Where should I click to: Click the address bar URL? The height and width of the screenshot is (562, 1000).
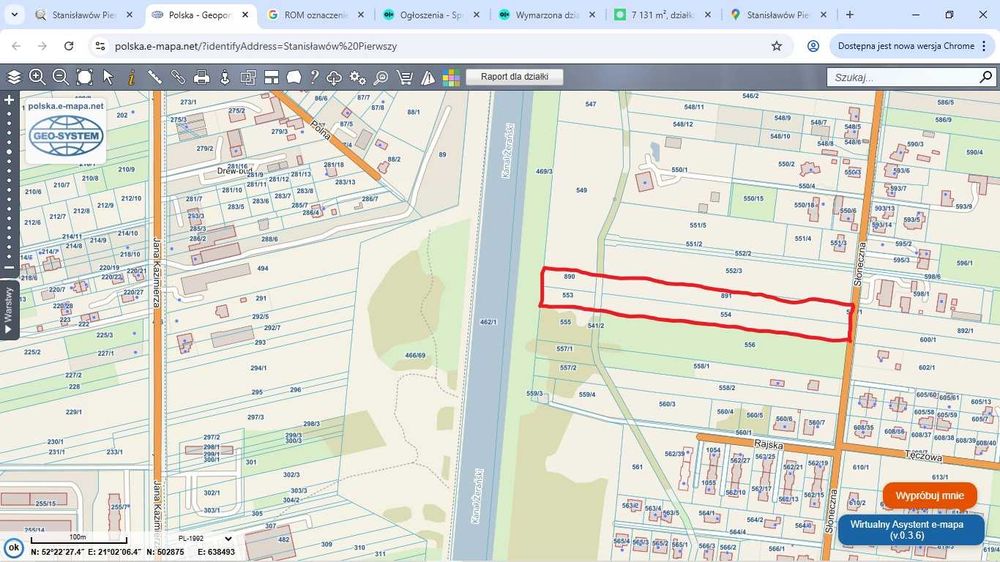[256, 46]
